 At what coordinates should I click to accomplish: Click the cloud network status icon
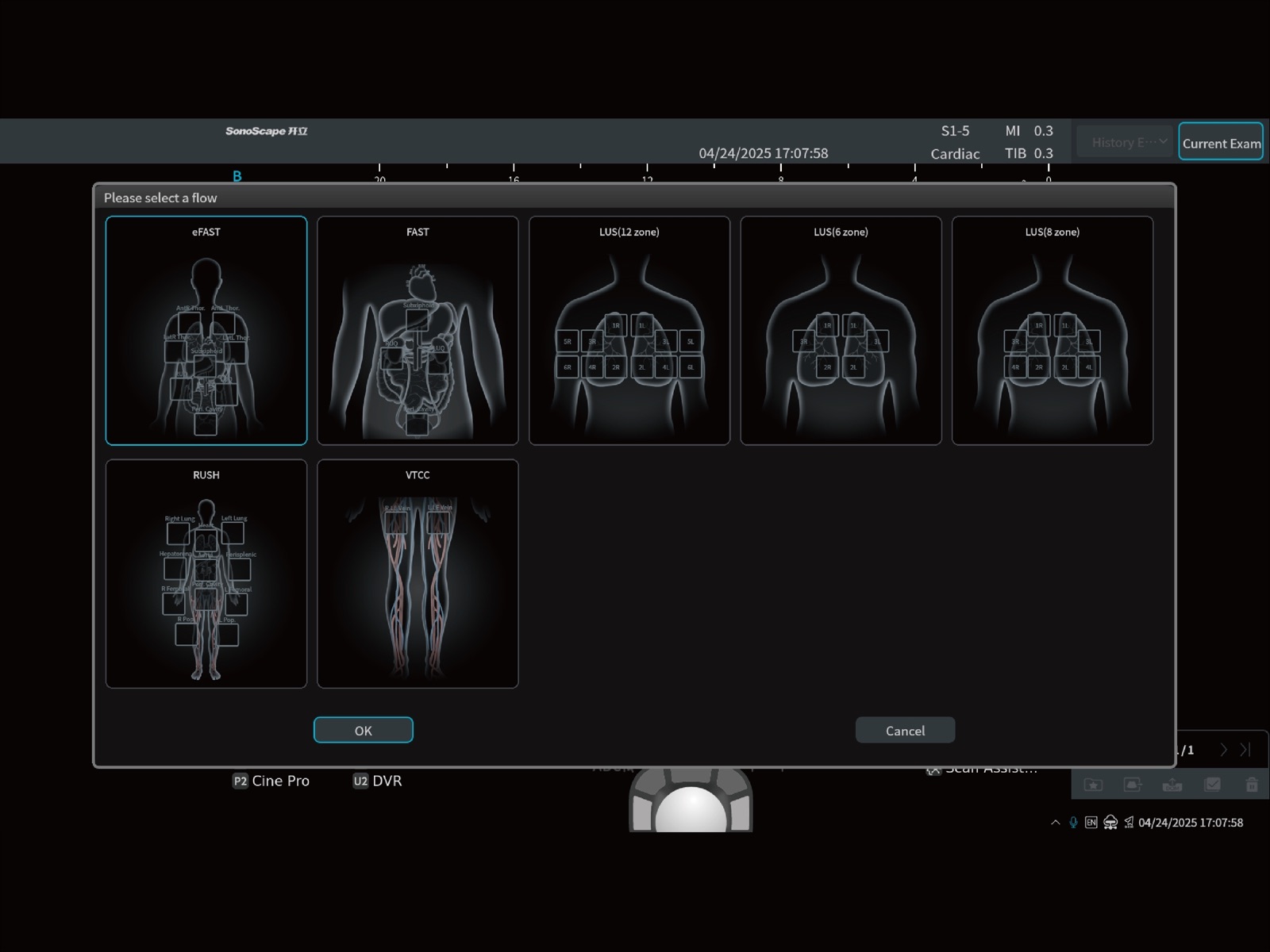(x=1110, y=823)
